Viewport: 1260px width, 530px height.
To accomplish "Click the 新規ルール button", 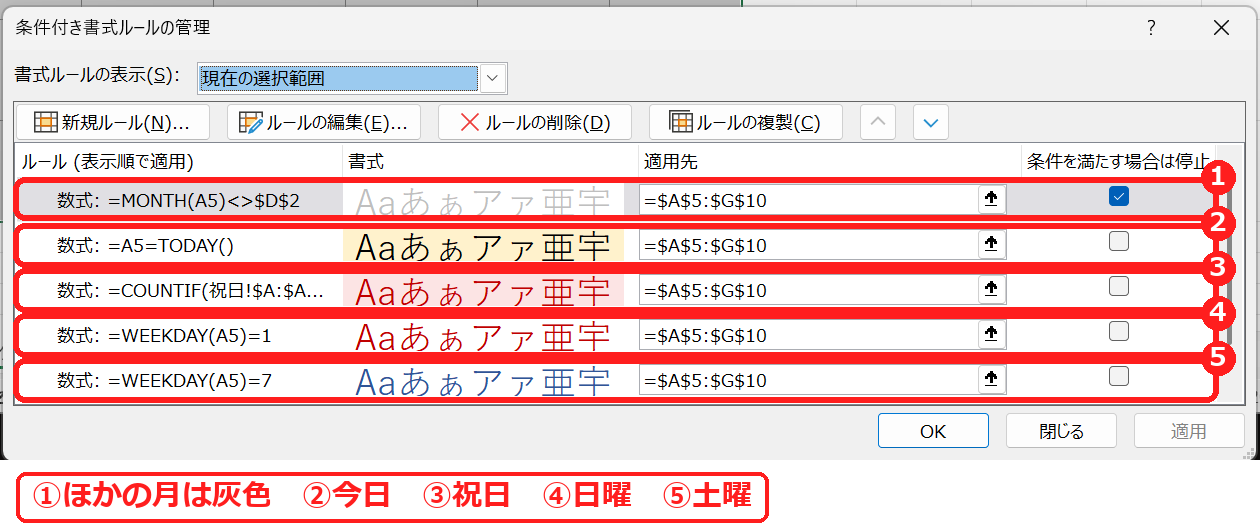I will 113,122.
